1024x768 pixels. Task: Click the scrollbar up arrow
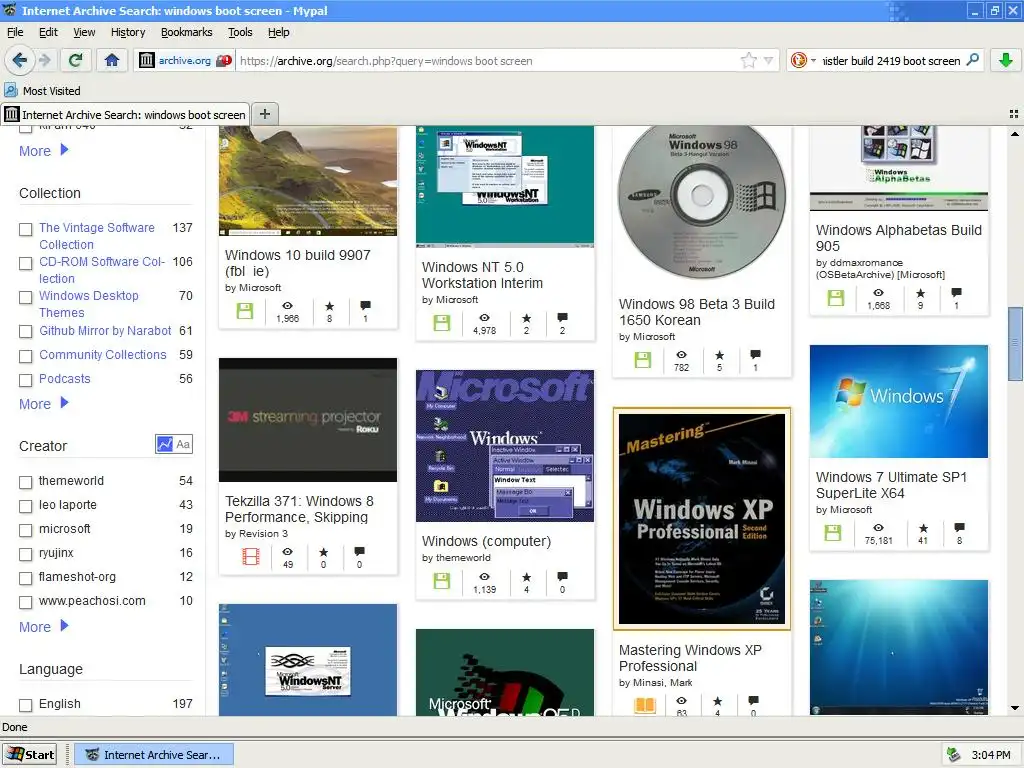click(x=1015, y=134)
